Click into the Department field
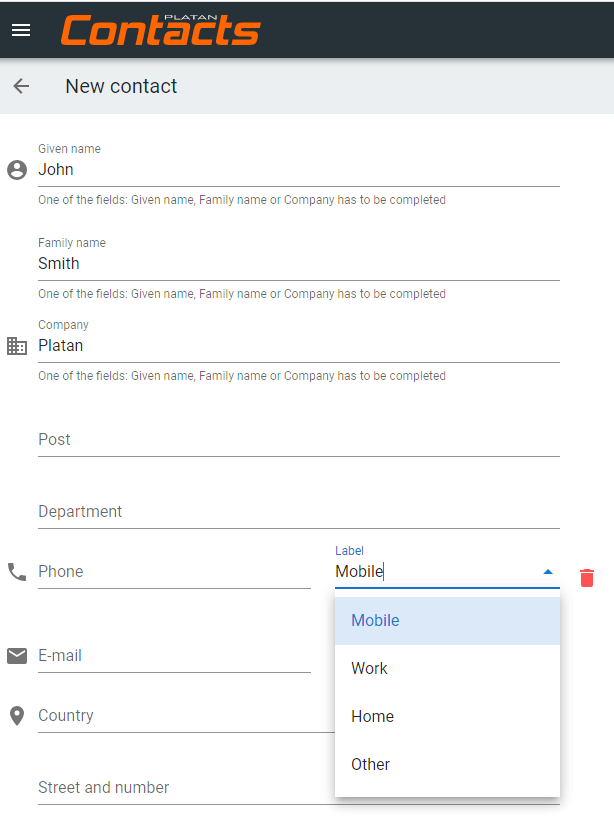The image size is (614, 829). coord(299,511)
